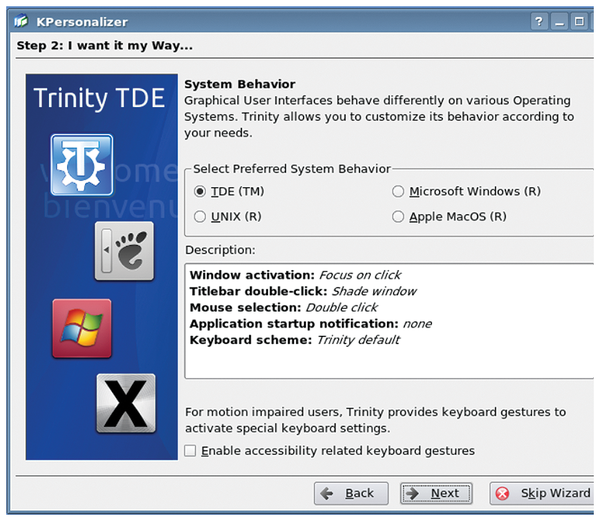Choose UNIX (R) system behavior
Viewport: 600px width, 521px height.
coord(200,217)
